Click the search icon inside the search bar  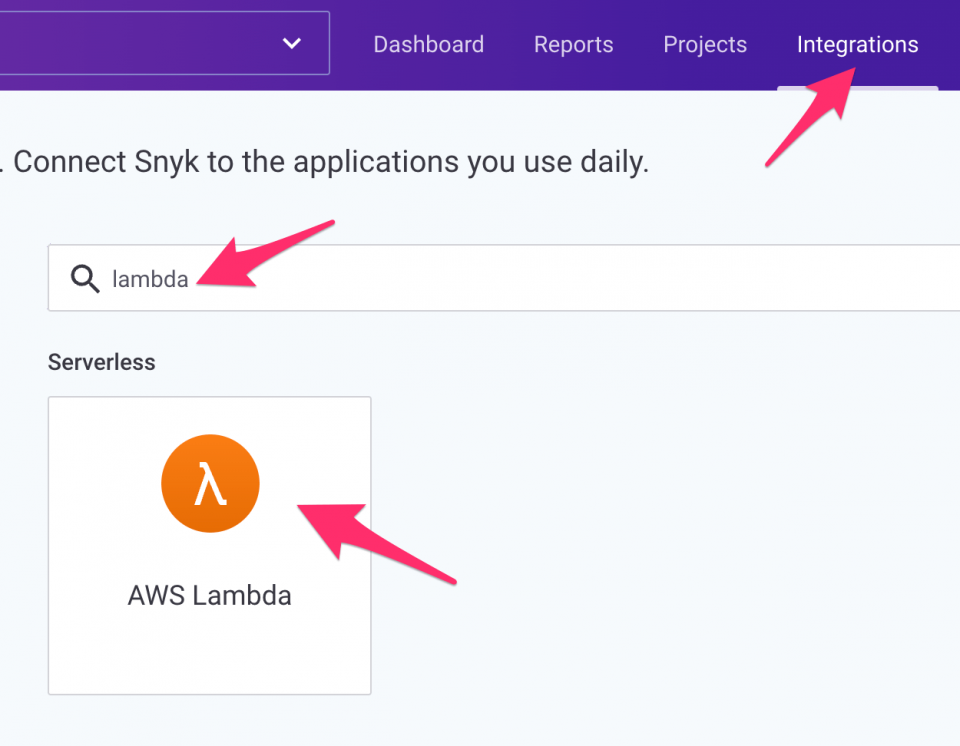pyautogui.click(x=84, y=278)
